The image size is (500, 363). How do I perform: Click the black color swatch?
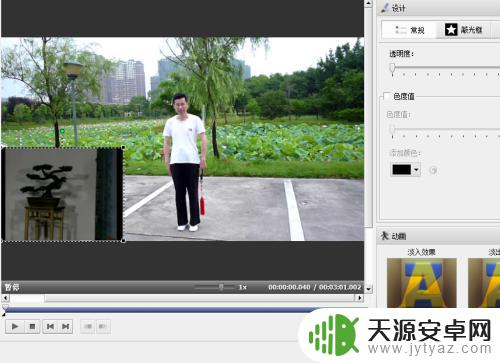point(402,170)
